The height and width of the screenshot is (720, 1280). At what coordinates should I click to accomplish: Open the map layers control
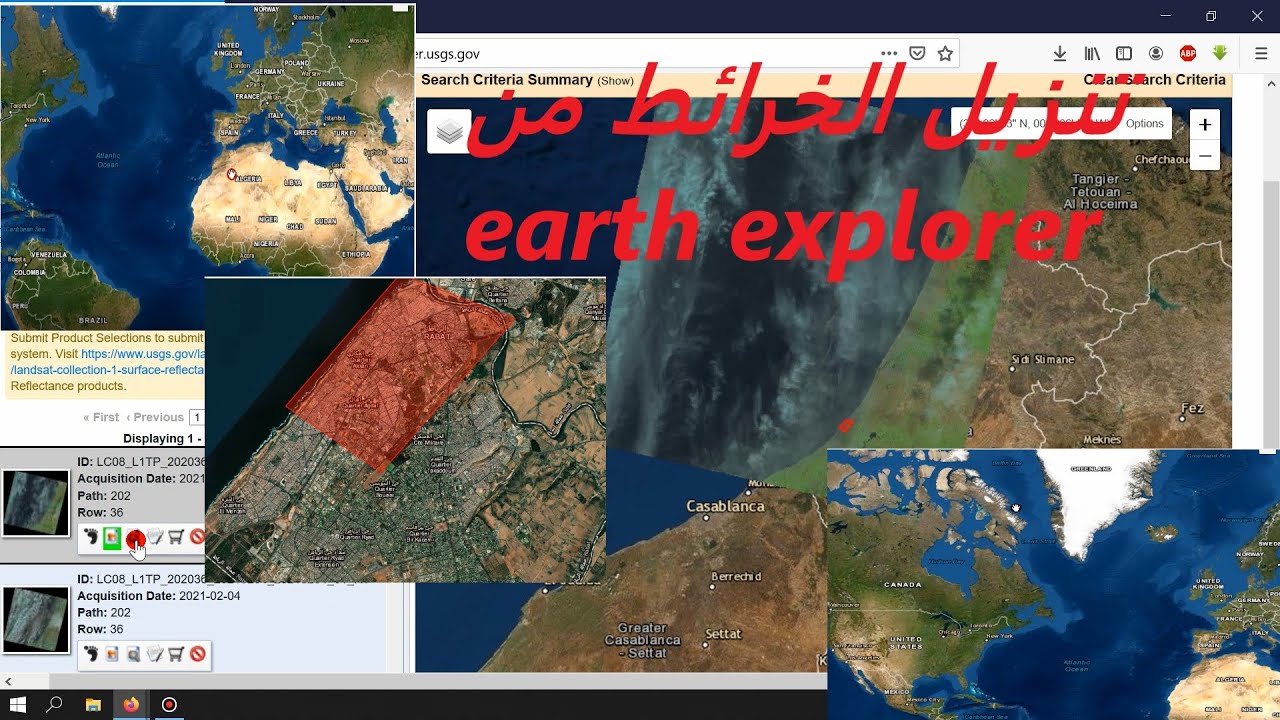[449, 131]
